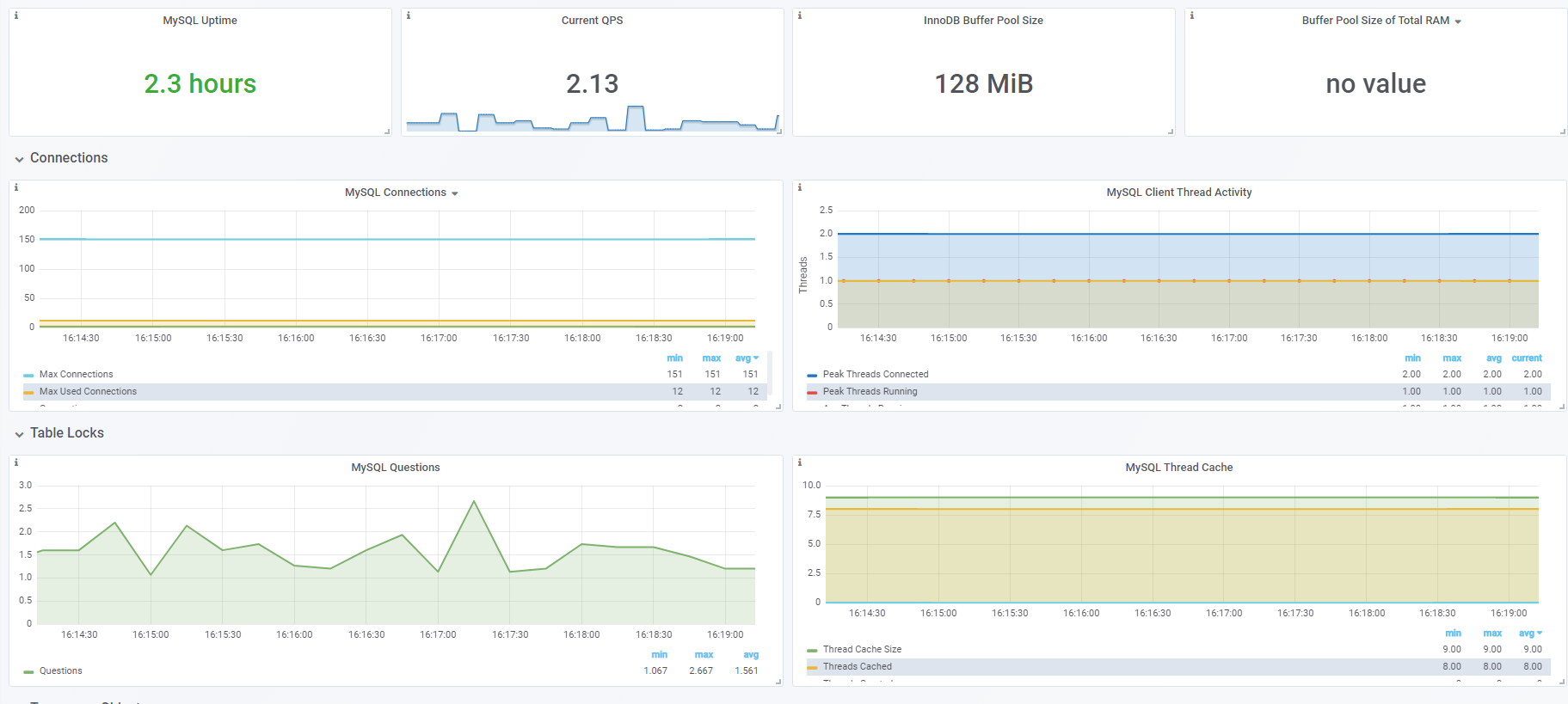Click resize handle of InnoDB Buffer Pool Size panel

click(1171, 132)
